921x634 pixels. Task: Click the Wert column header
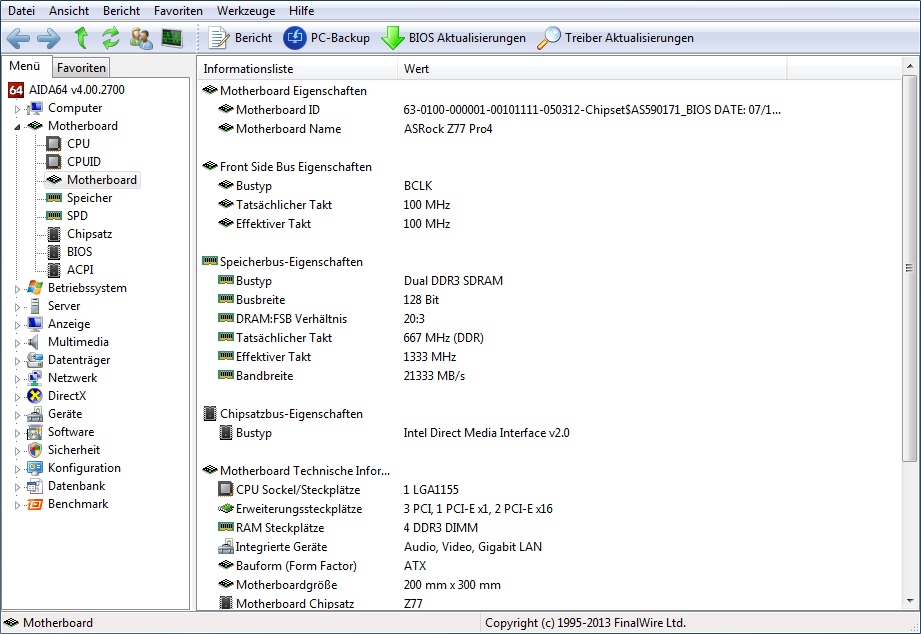point(592,69)
